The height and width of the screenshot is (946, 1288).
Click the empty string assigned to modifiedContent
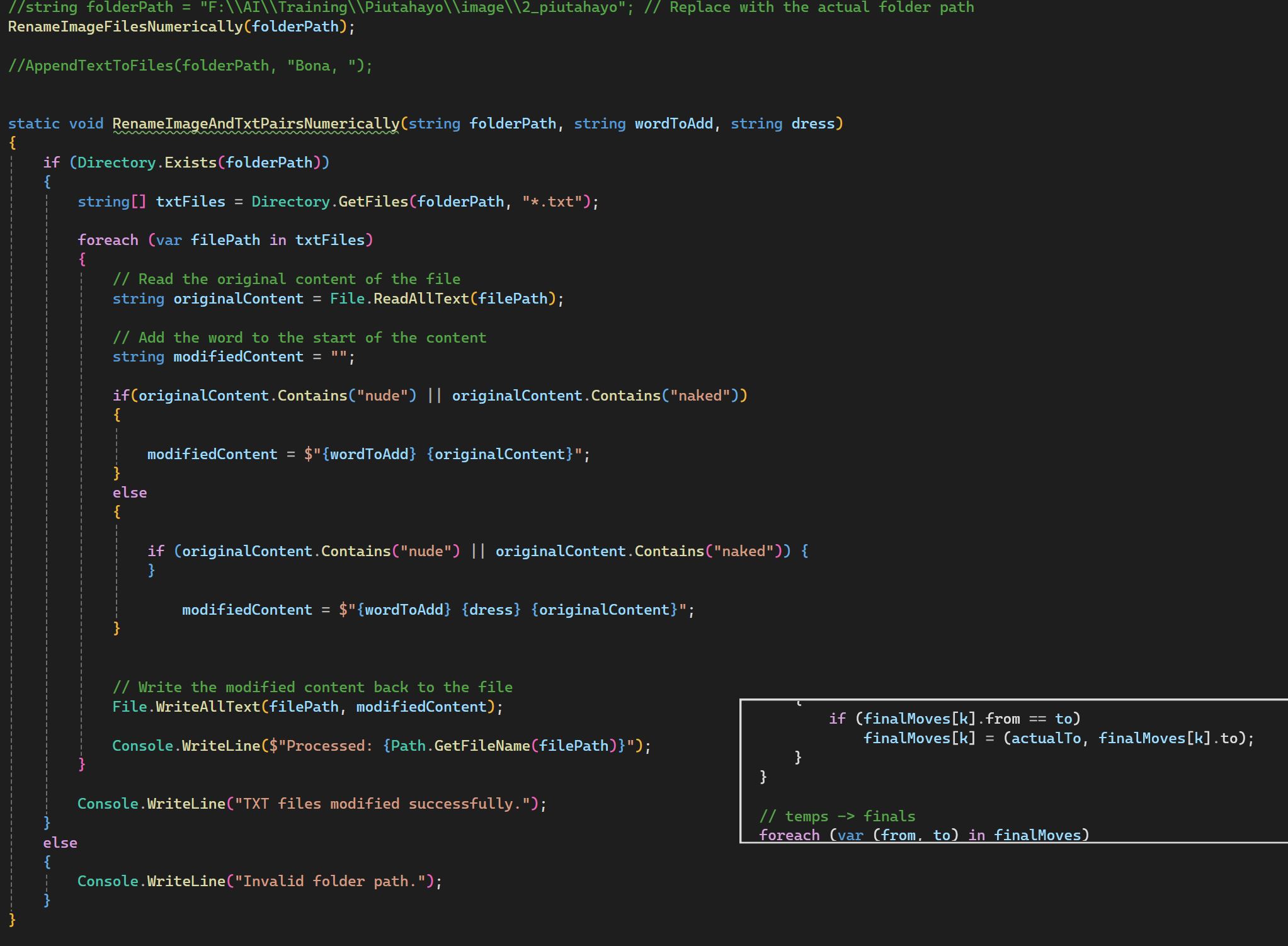tap(338, 357)
